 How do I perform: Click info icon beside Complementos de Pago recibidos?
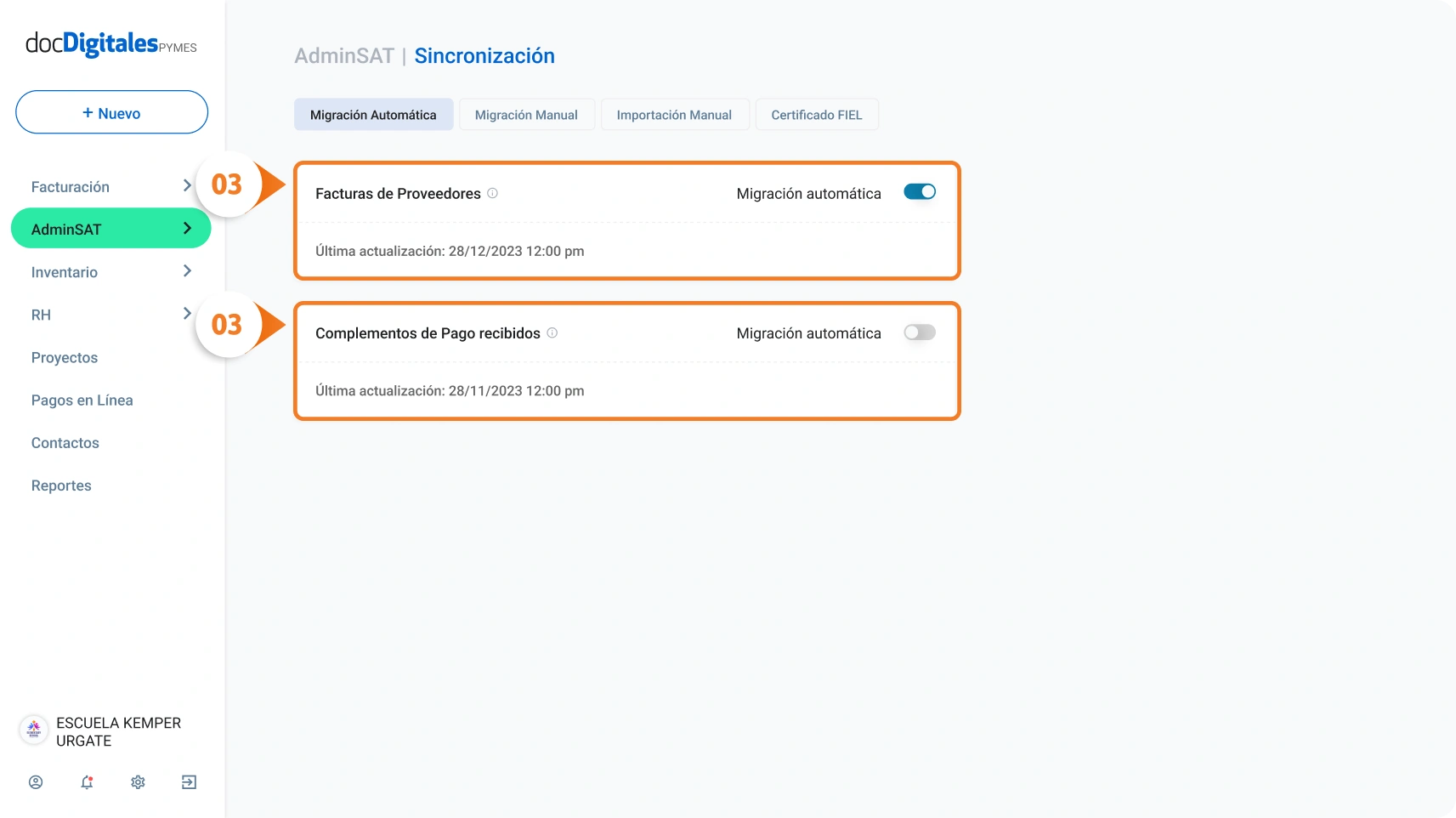[x=552, y=332]
